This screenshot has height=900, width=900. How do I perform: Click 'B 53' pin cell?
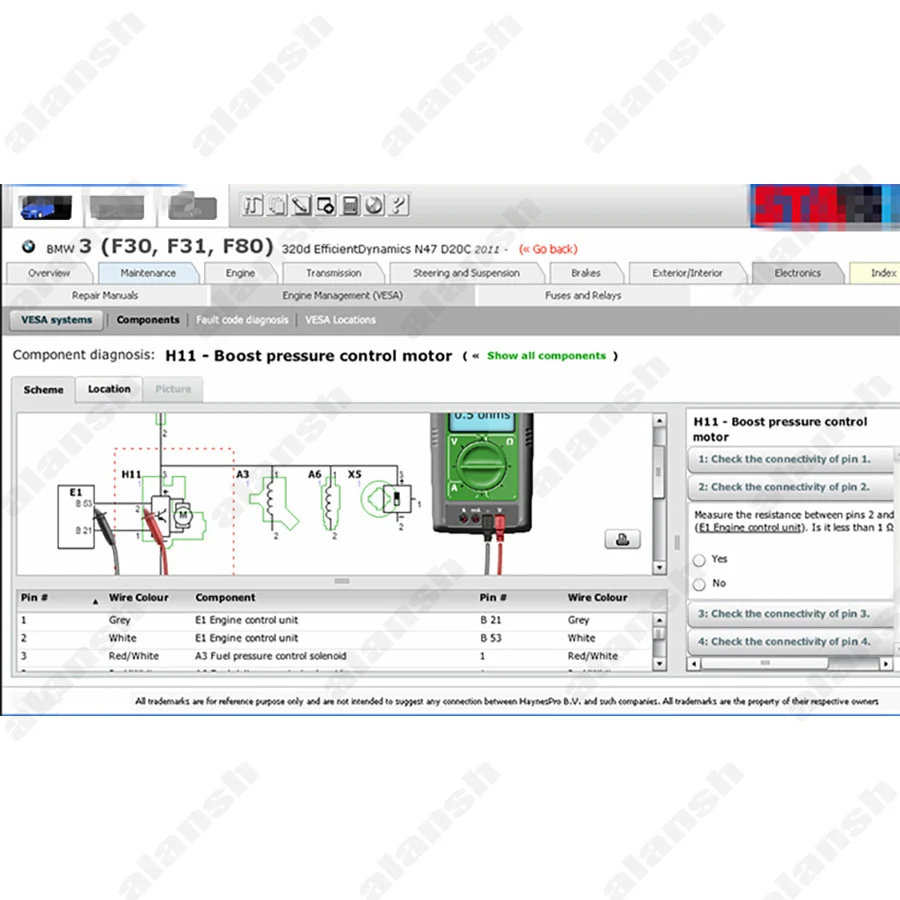[491, 638]
